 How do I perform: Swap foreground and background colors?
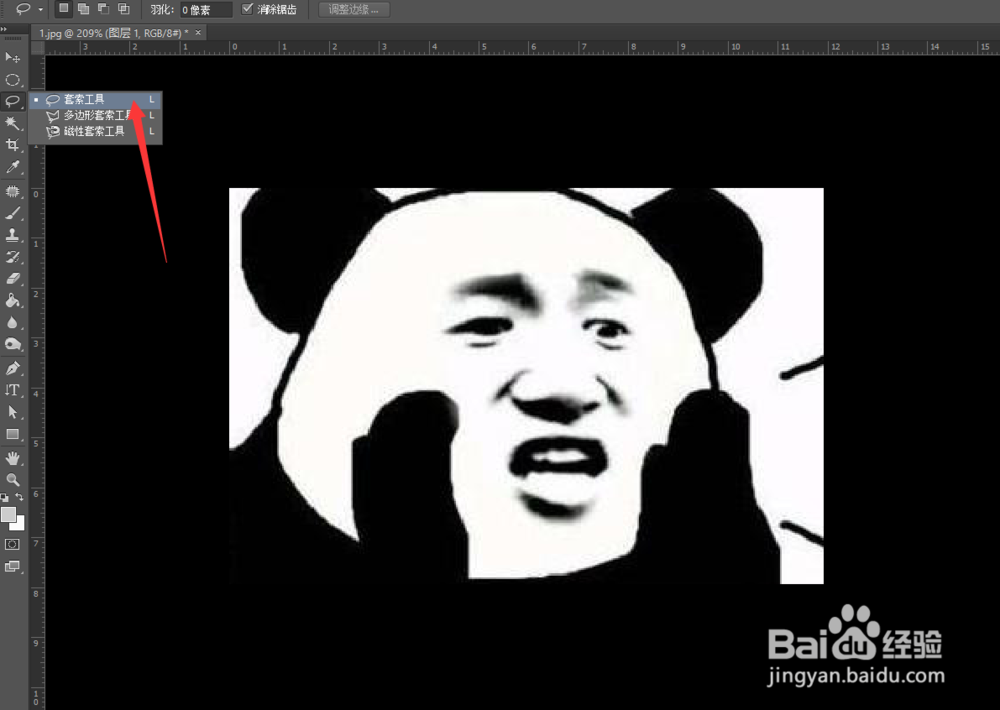19,497
